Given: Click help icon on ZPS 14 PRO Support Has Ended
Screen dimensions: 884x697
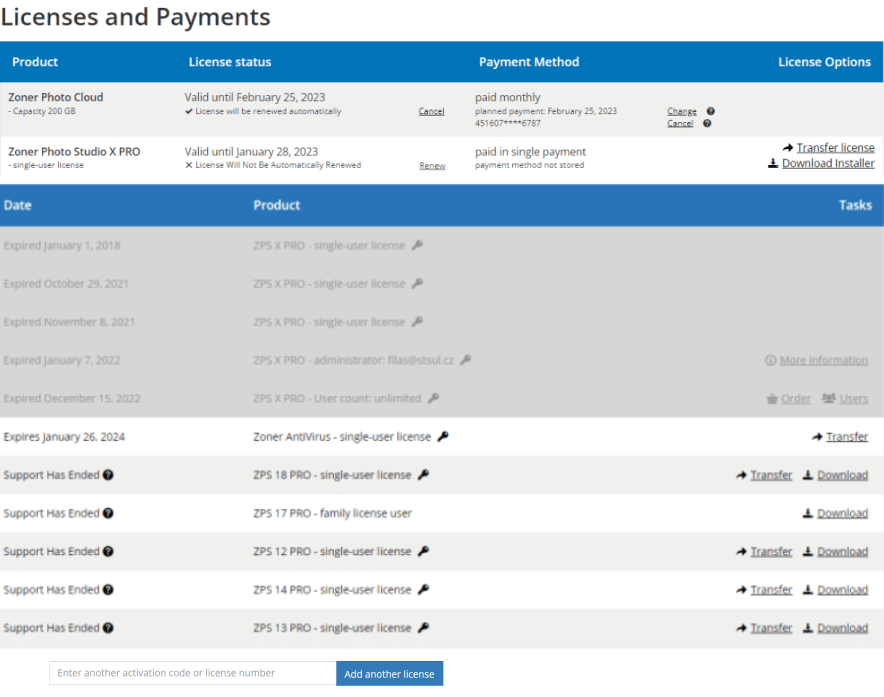Looking at the screenshot, I should [x=108, y=590].
